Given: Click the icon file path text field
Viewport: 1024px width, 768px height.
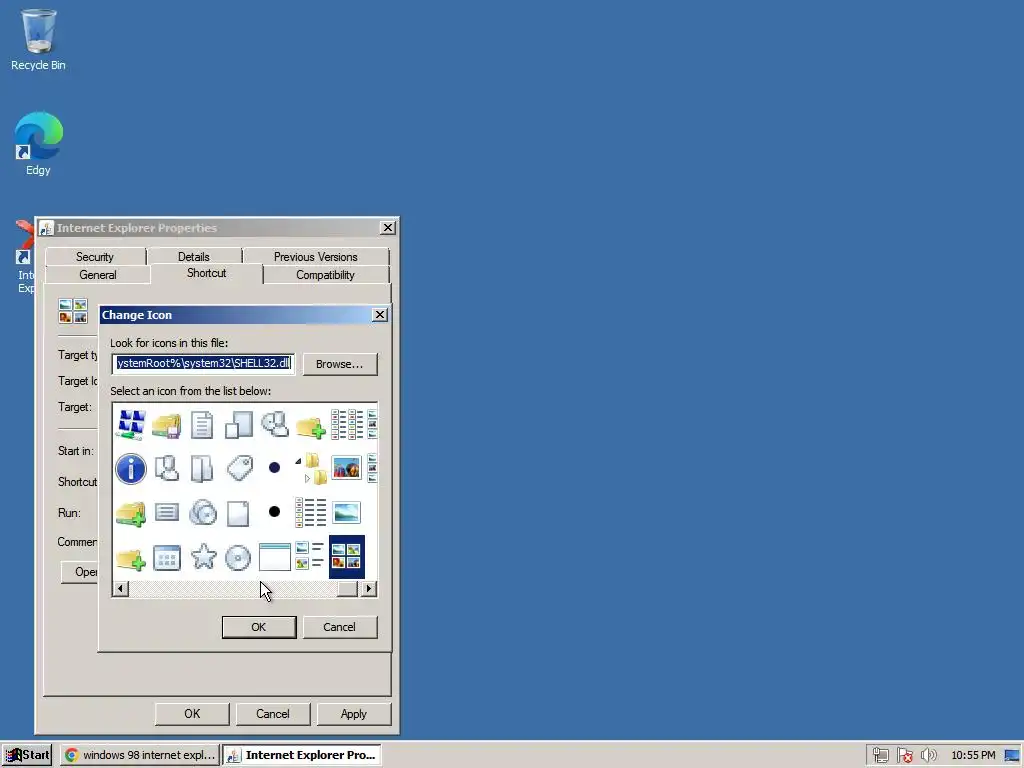Looking at the screenshot, I should tap(203, 363).
